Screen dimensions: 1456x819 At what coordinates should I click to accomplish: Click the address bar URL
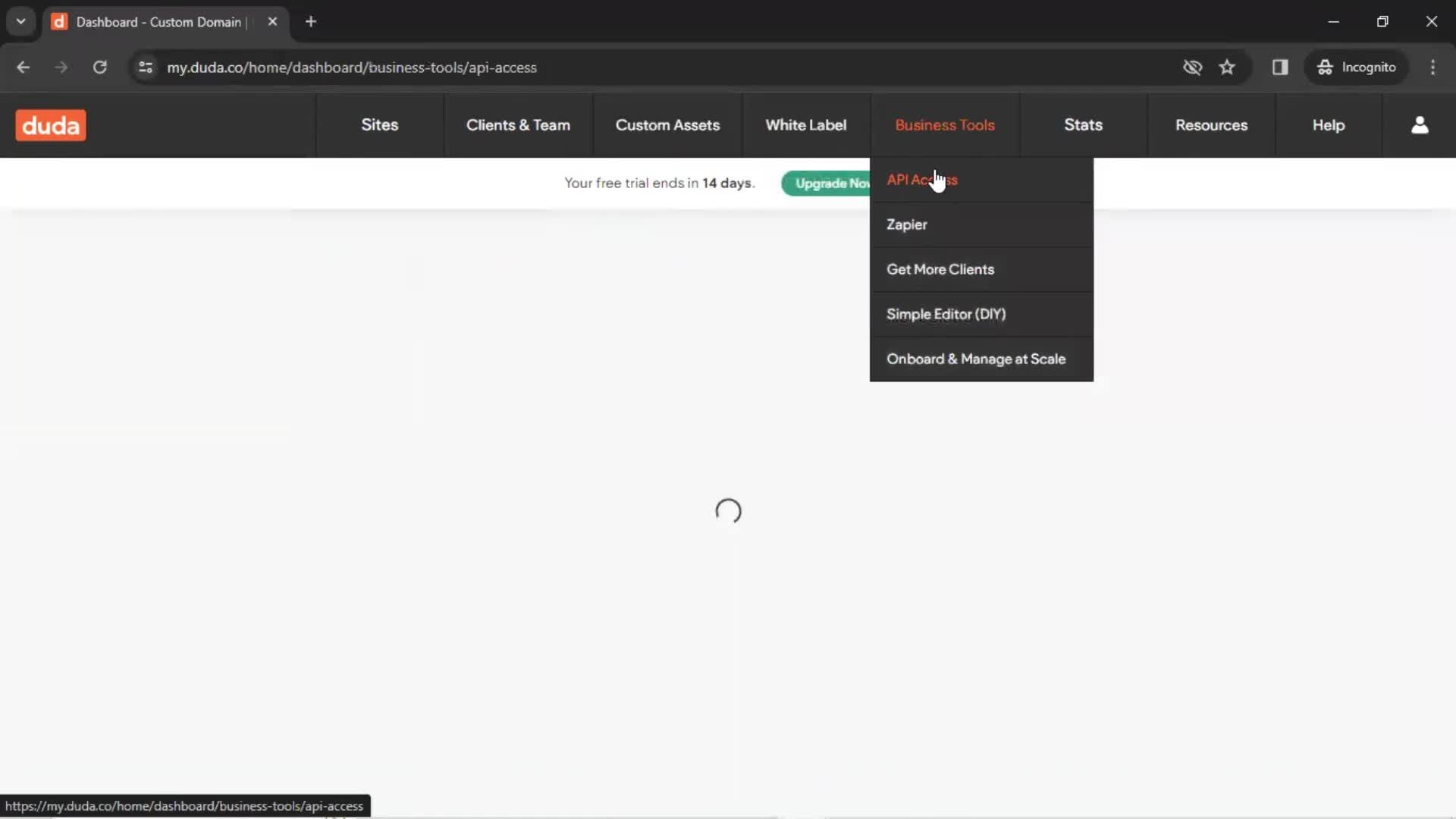[x=352, y=67]
